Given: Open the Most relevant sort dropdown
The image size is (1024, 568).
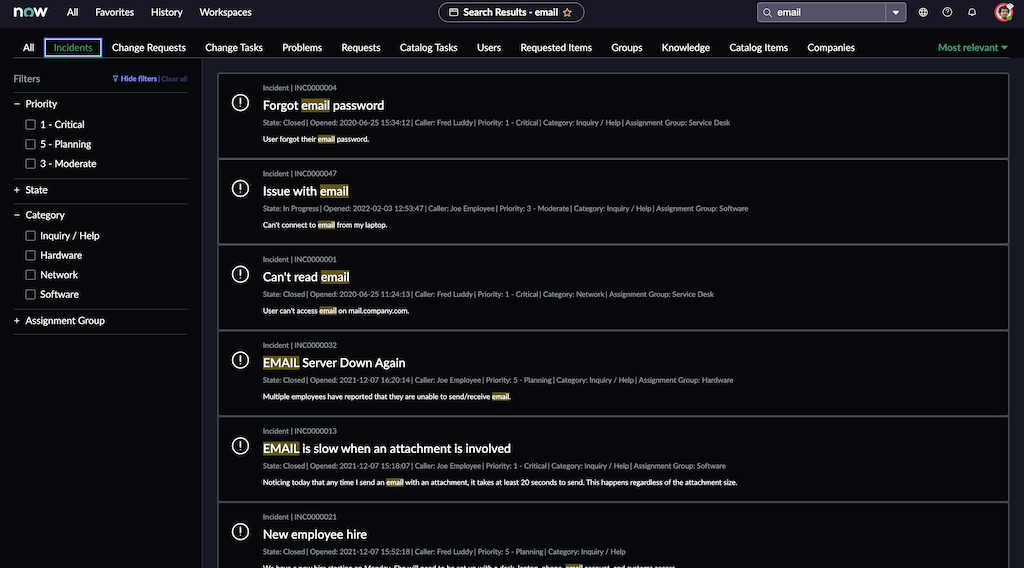Looking at the screenshot, I should point(972,47).
